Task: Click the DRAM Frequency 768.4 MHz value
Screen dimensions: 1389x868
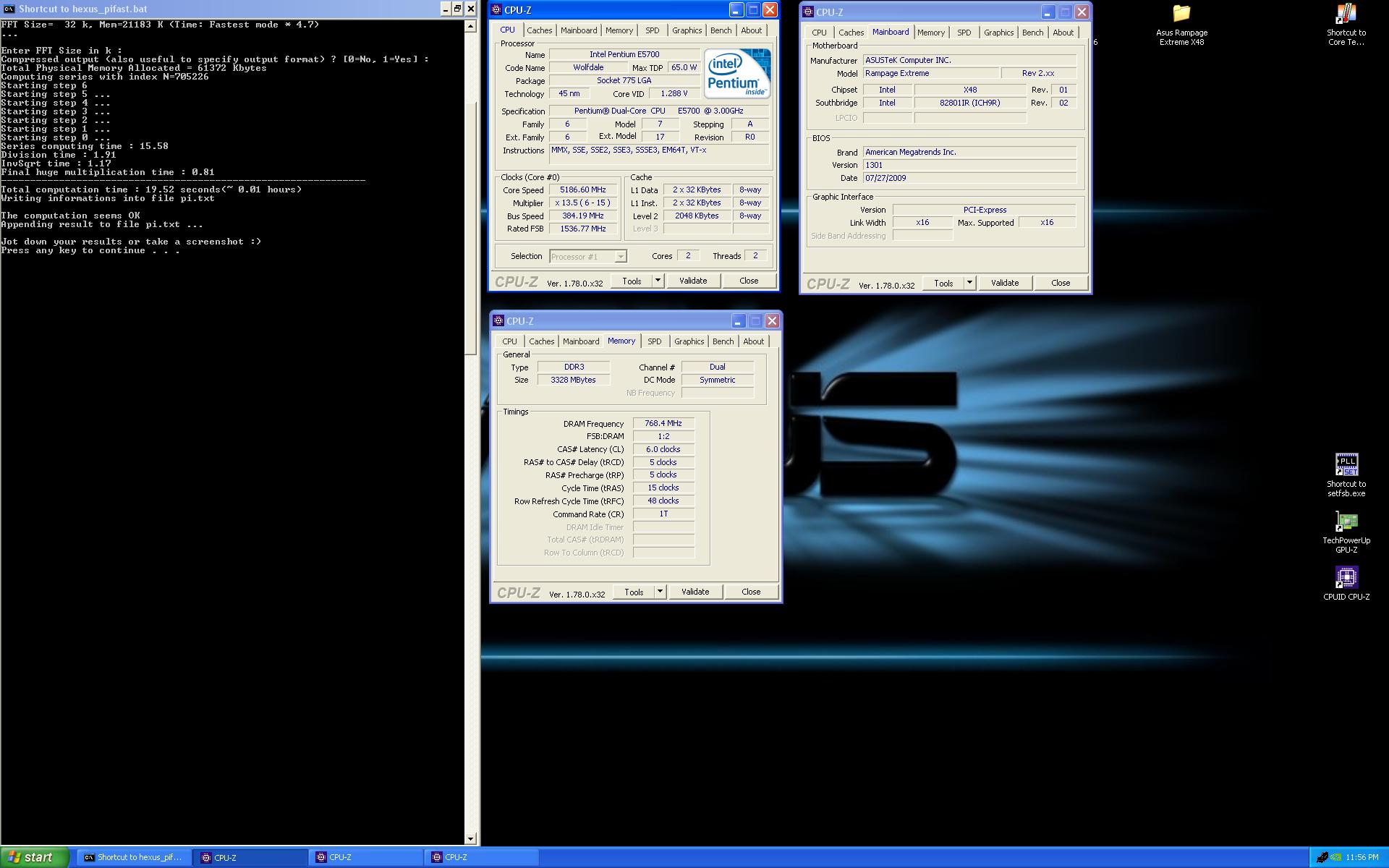Action: point(663,423)
